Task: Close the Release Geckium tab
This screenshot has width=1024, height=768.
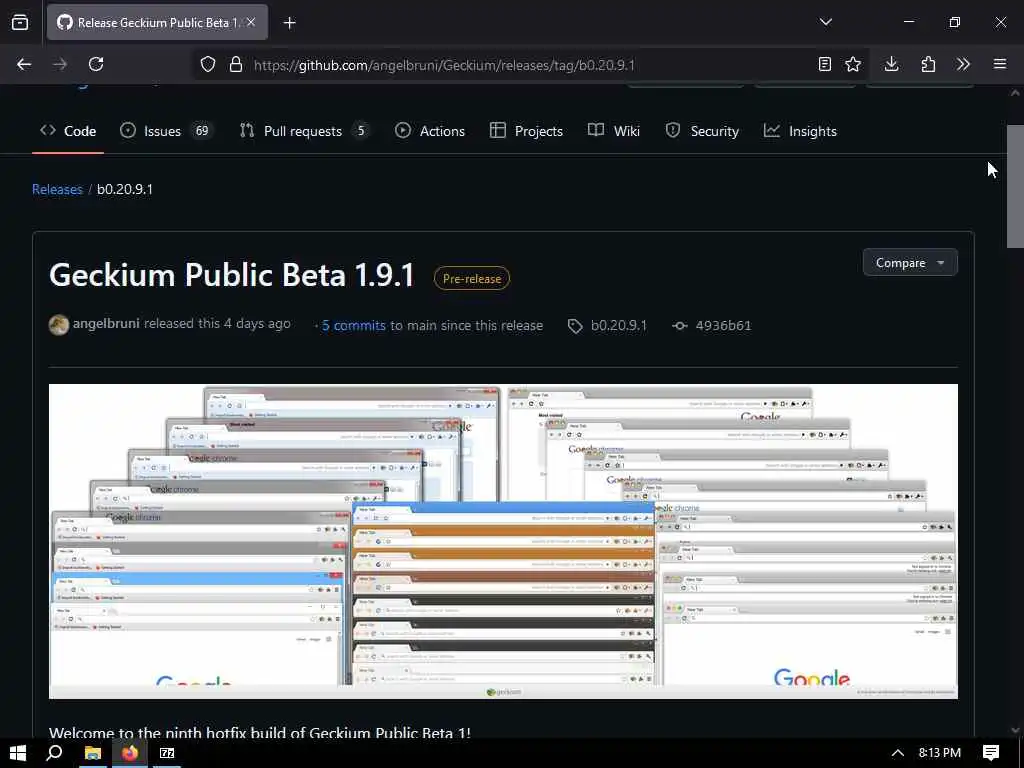Action: [x=251, y=22]
